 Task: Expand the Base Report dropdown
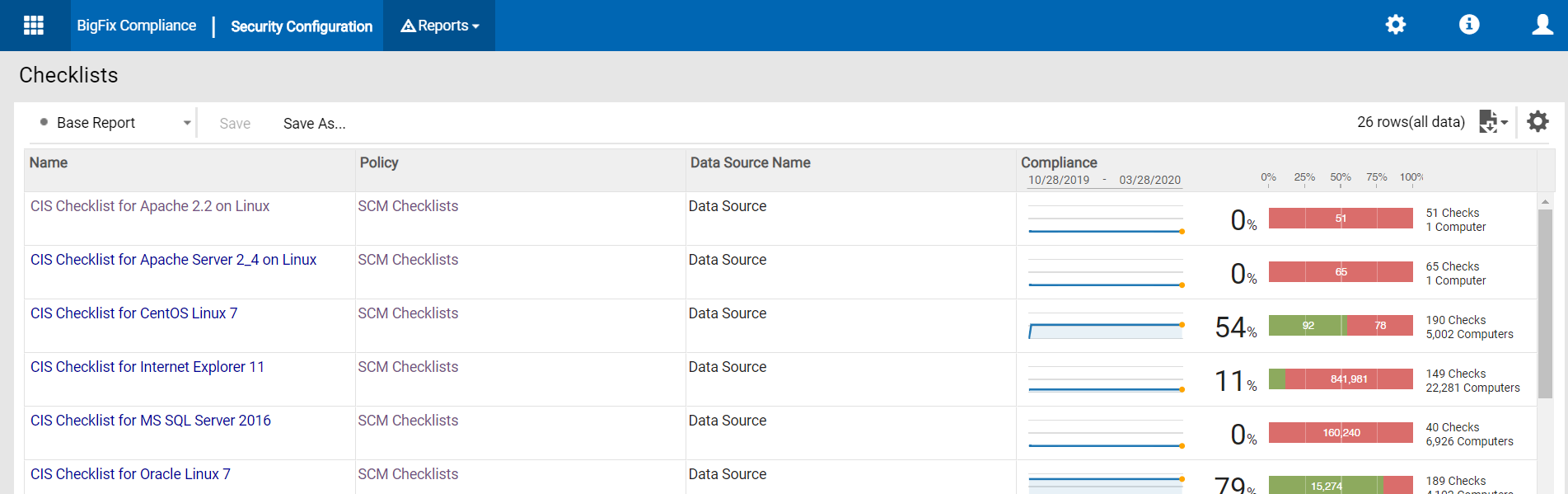pyautogui.click(x=187, y=123)
